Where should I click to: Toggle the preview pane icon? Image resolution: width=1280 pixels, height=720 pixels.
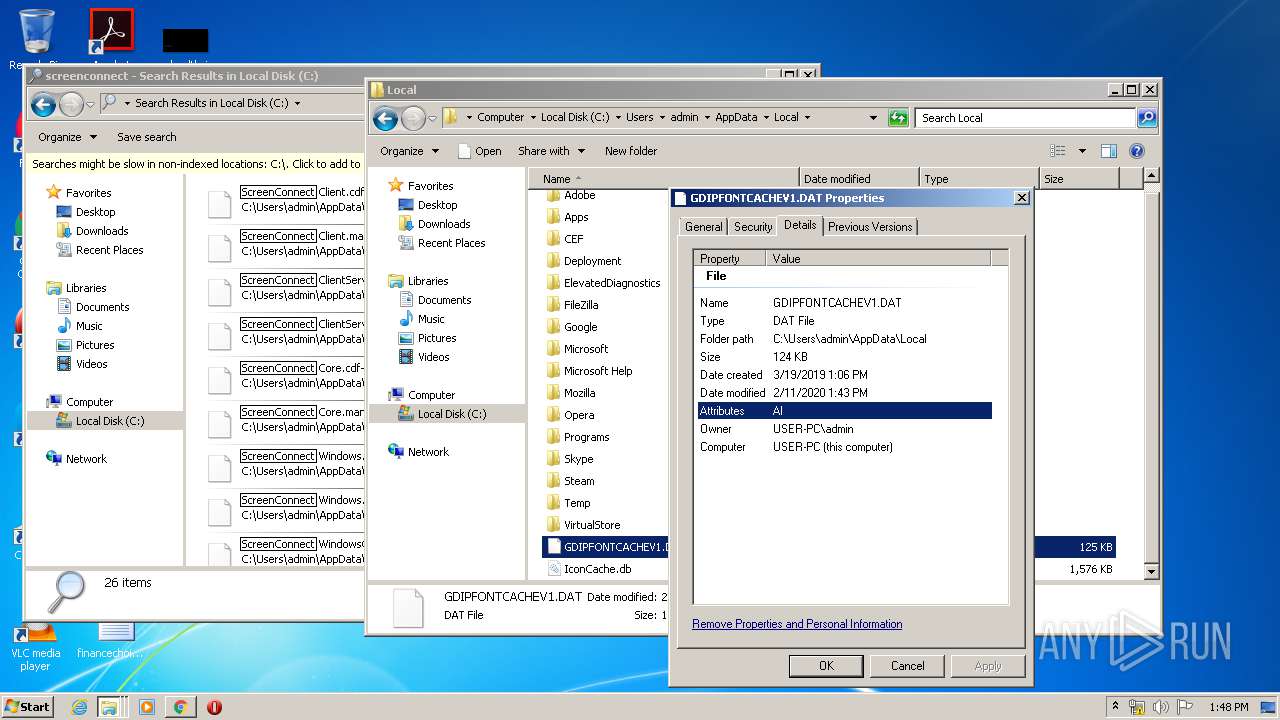[1108, 151]
